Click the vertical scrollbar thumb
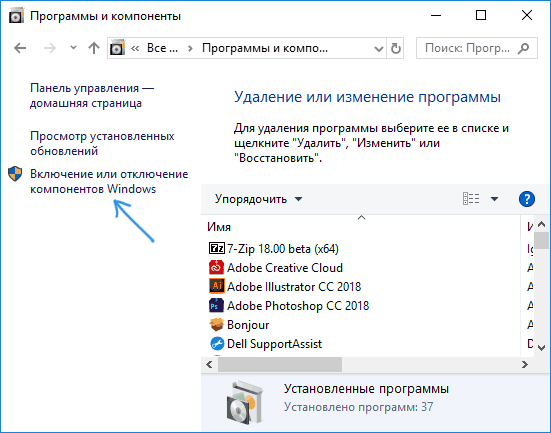 point(542,240)
